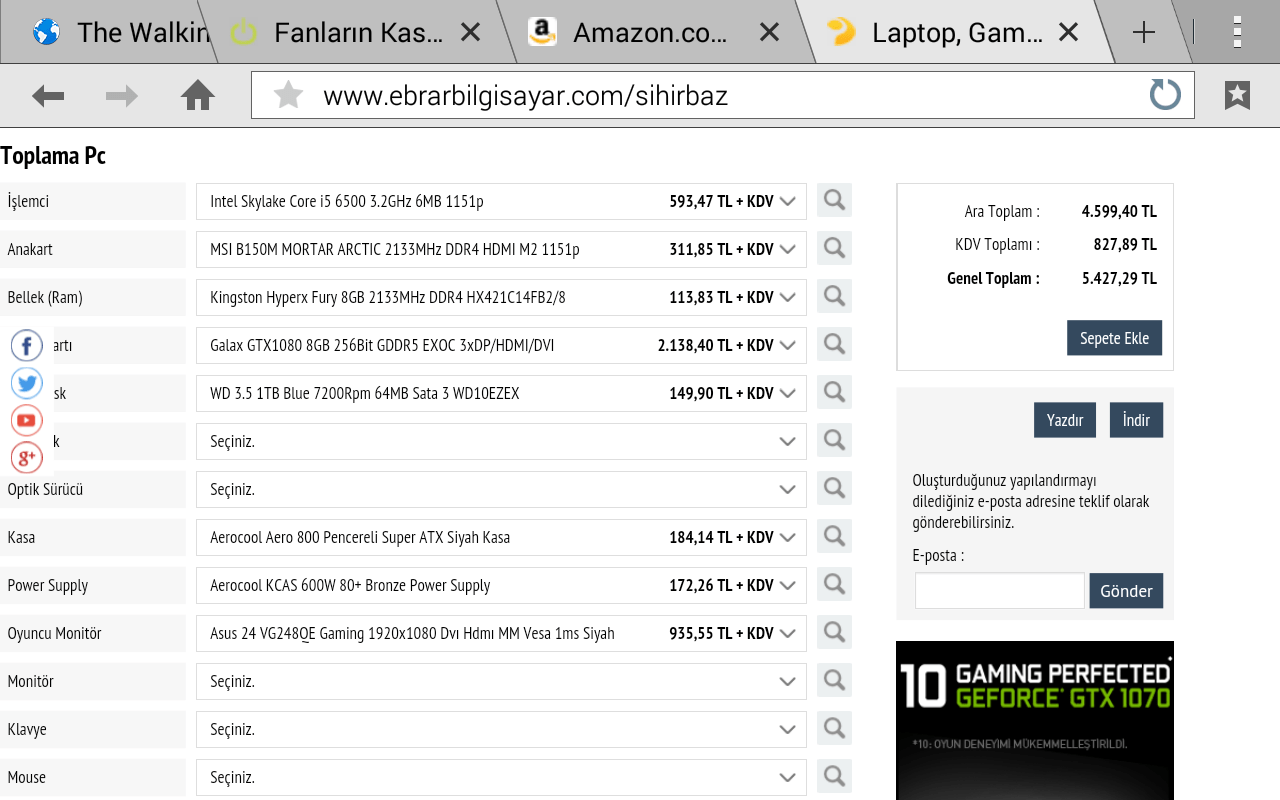Open the Klavye Seçiniz dropdown

click(501, 729)
